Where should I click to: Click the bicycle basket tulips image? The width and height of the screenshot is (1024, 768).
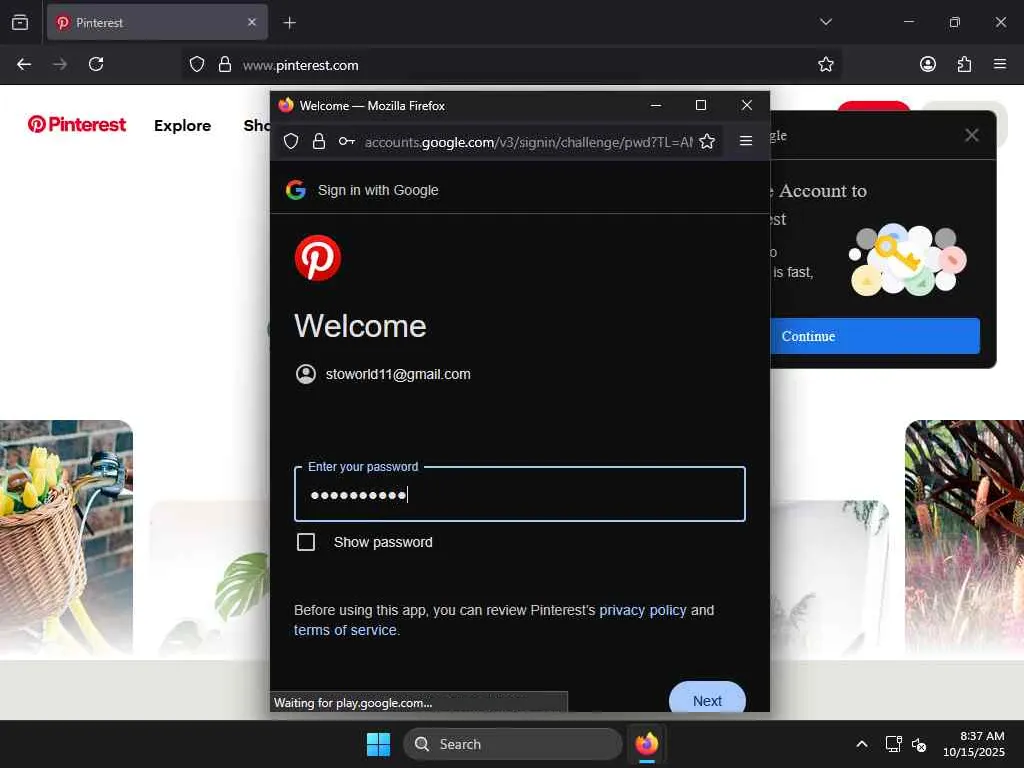[x=66, y=538]
